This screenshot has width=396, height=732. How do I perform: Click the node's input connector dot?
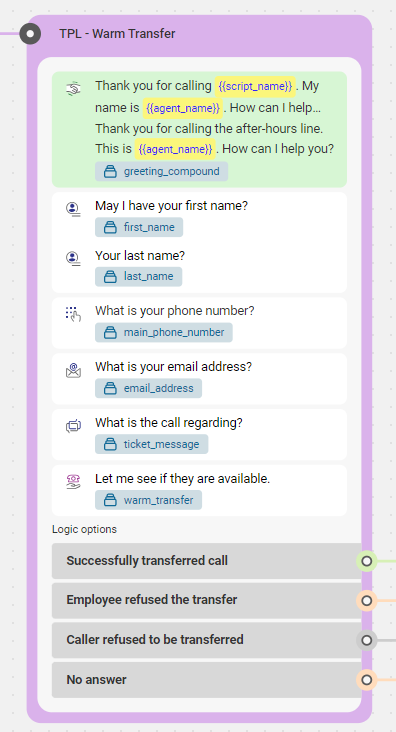(x=30, y=34)
